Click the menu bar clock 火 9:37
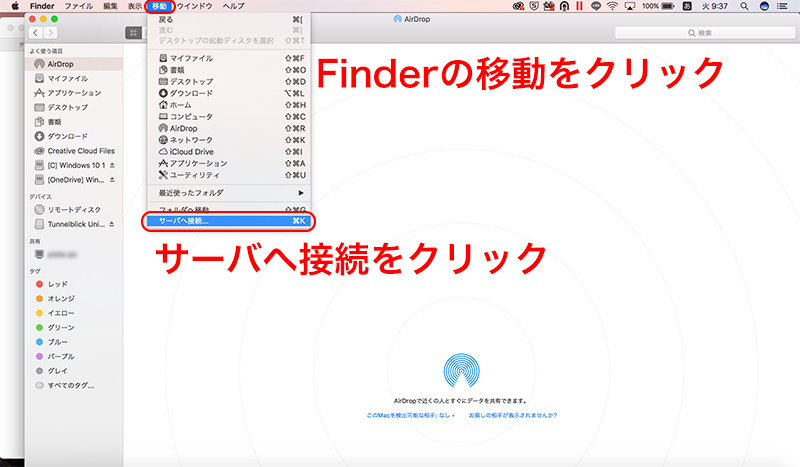The width and height of the screenshot is (800, 467). click(715, 6)
